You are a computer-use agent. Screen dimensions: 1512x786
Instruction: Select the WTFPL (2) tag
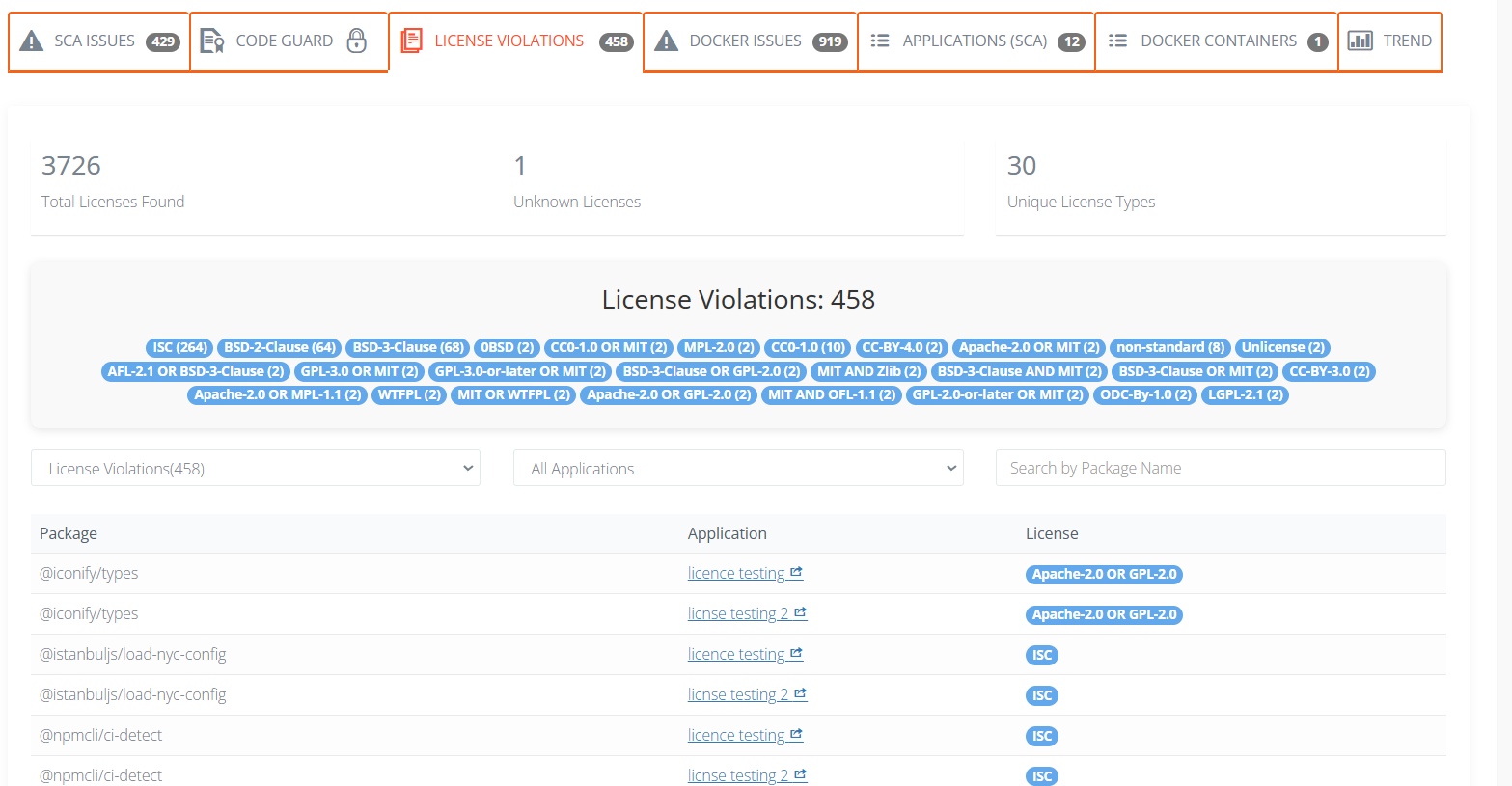409,394
